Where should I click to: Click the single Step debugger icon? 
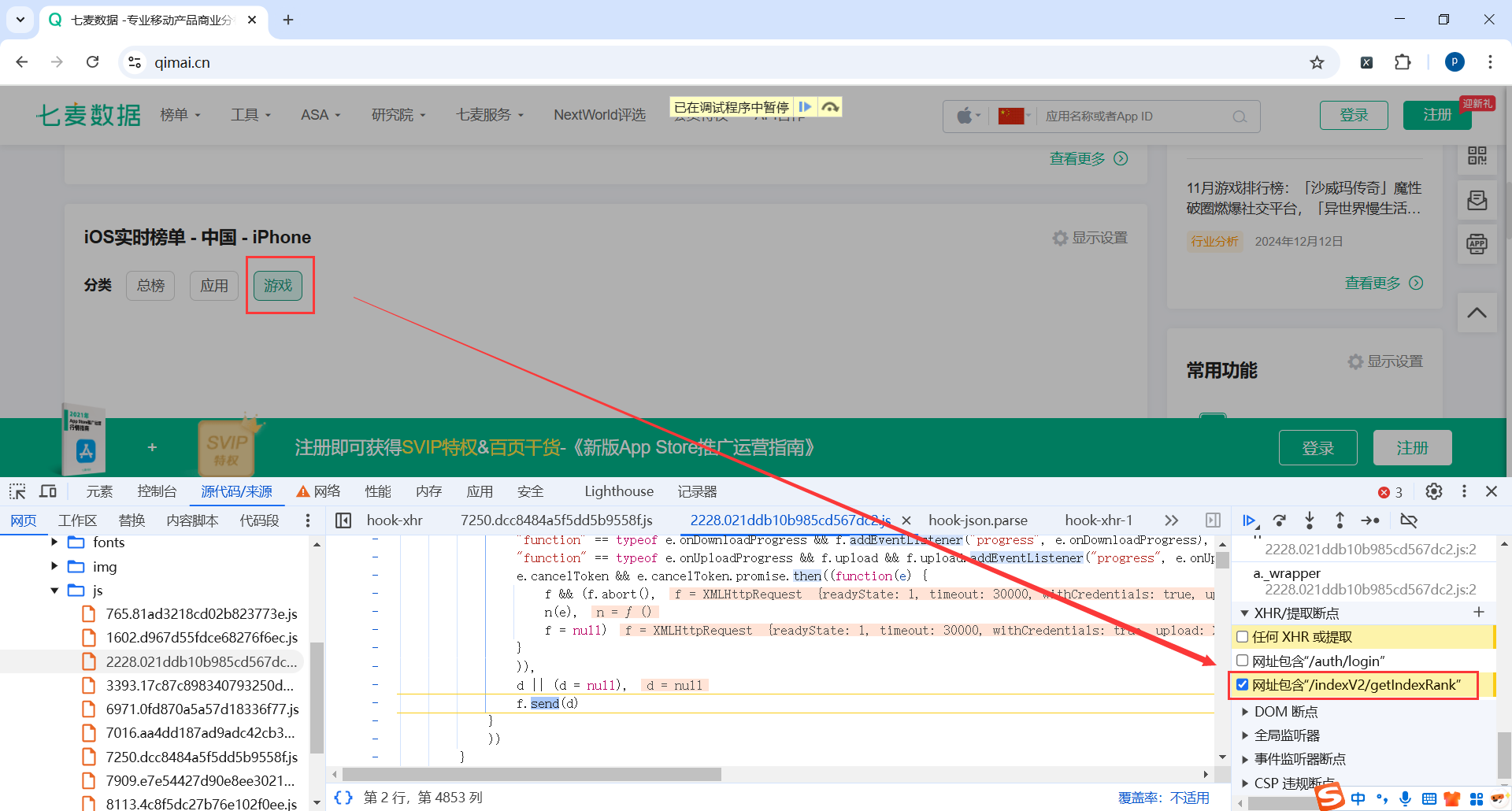coord(1370,520)
